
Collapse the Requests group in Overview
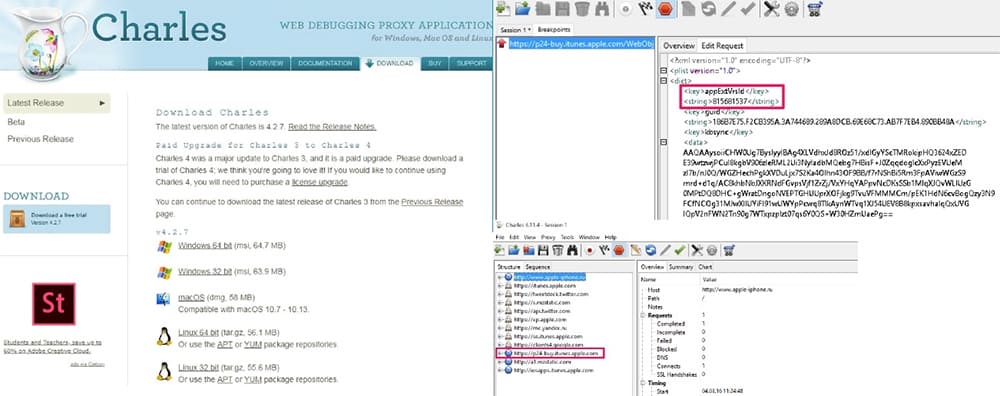(x=643, y=315)
